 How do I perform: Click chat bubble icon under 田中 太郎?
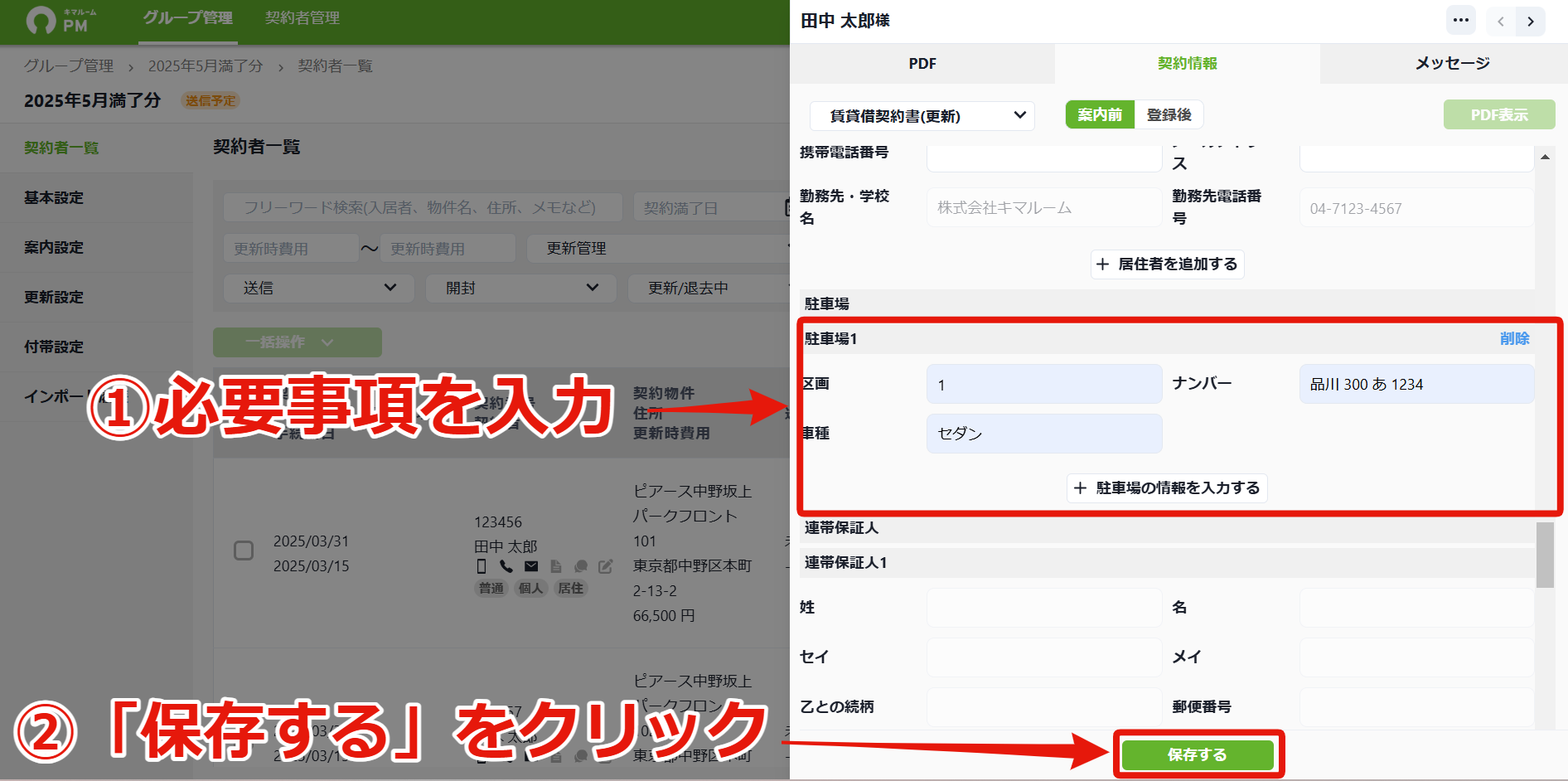(581, 566)
